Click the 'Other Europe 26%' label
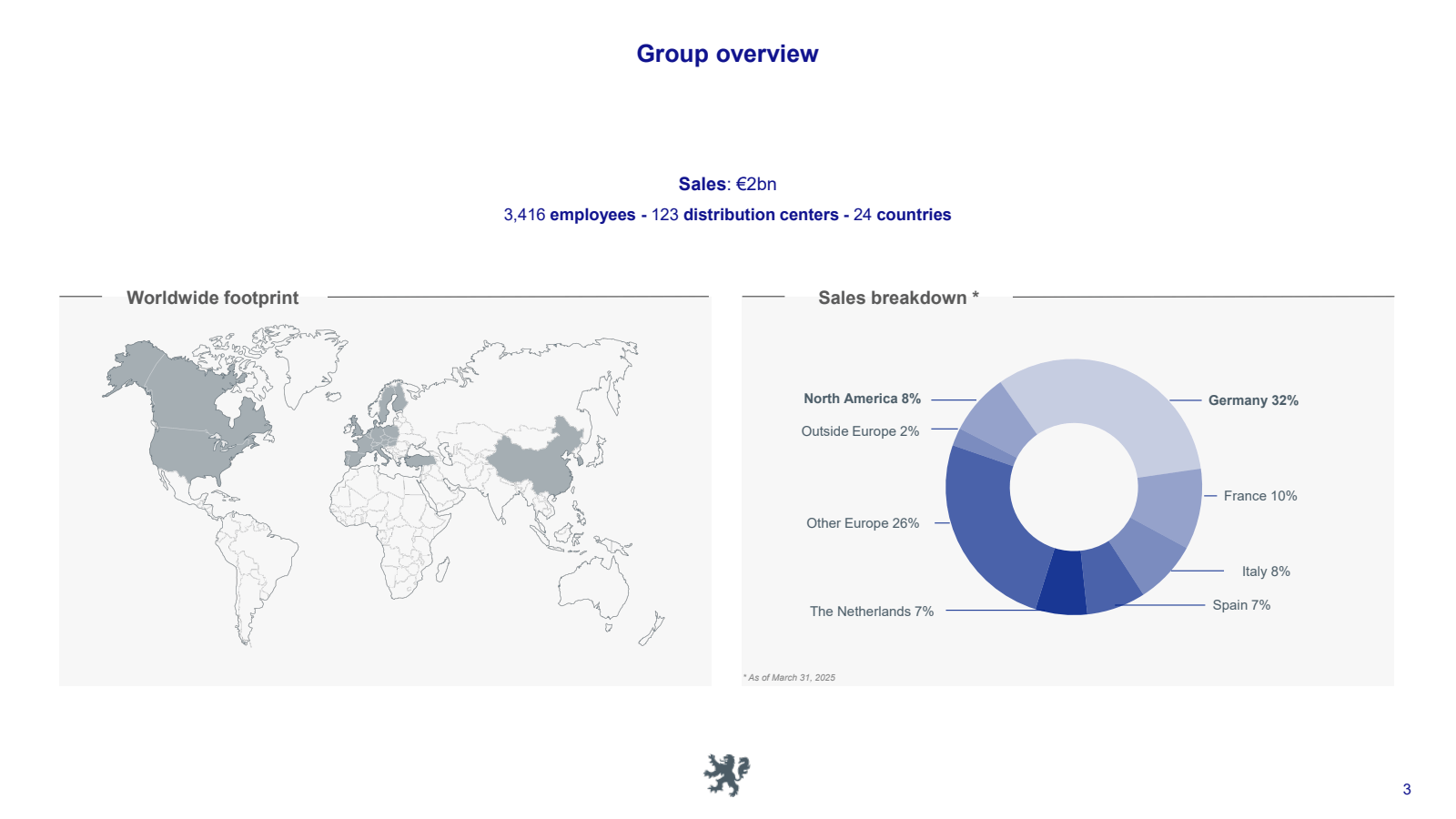The width and height of the screenshot is (1456, 819). (863, 523)
